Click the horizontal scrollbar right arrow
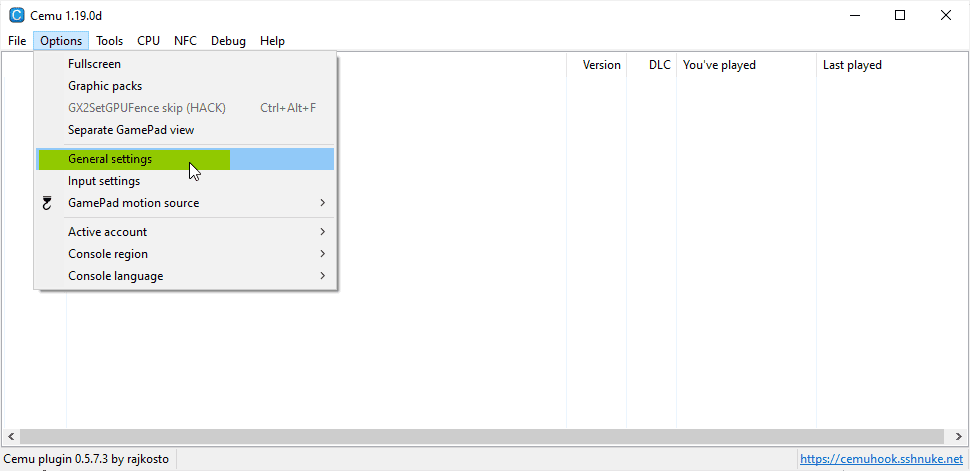 pyautogui.click(x=961, y=437)
